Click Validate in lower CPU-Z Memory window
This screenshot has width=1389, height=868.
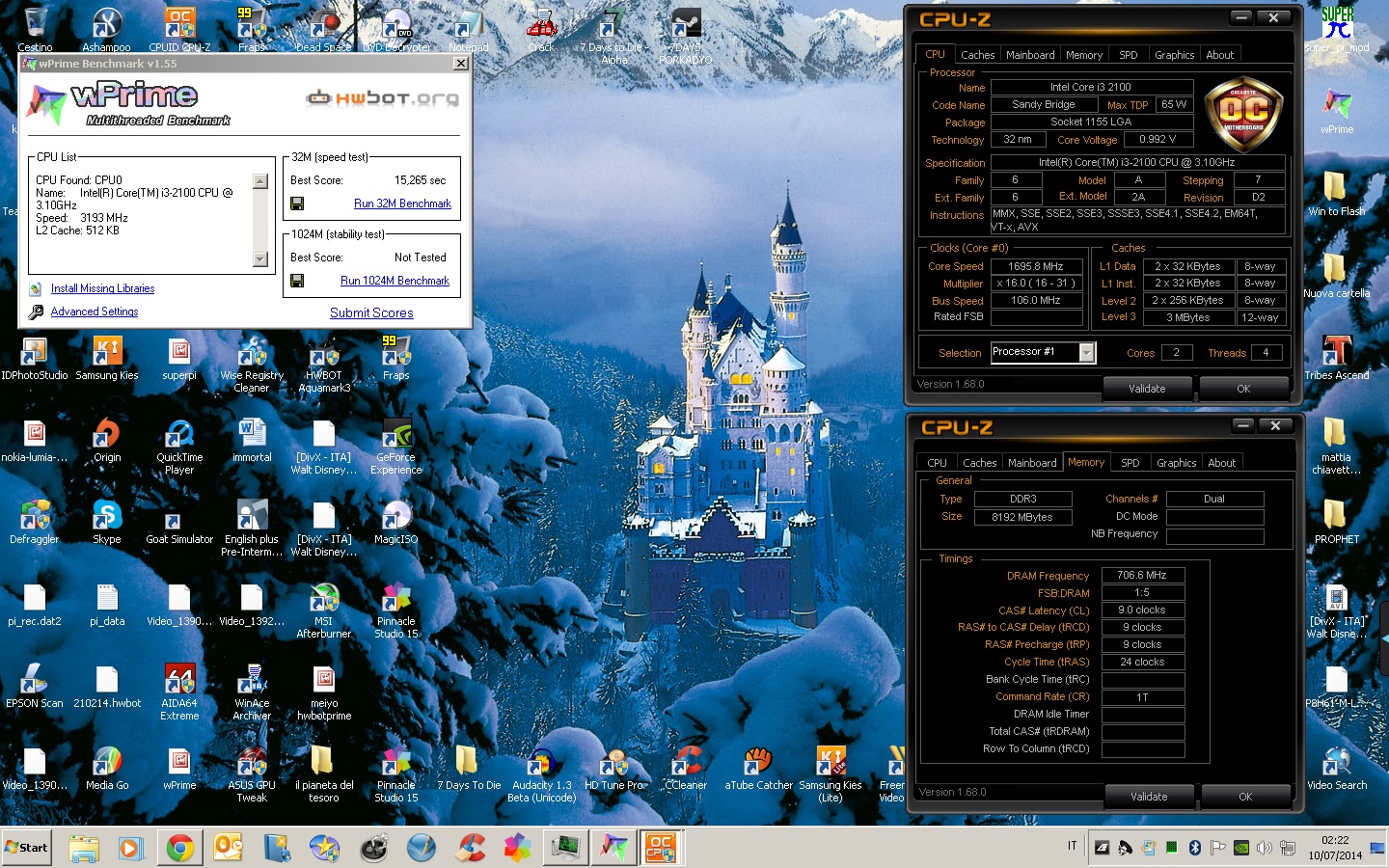click(x=1149, y=797)
